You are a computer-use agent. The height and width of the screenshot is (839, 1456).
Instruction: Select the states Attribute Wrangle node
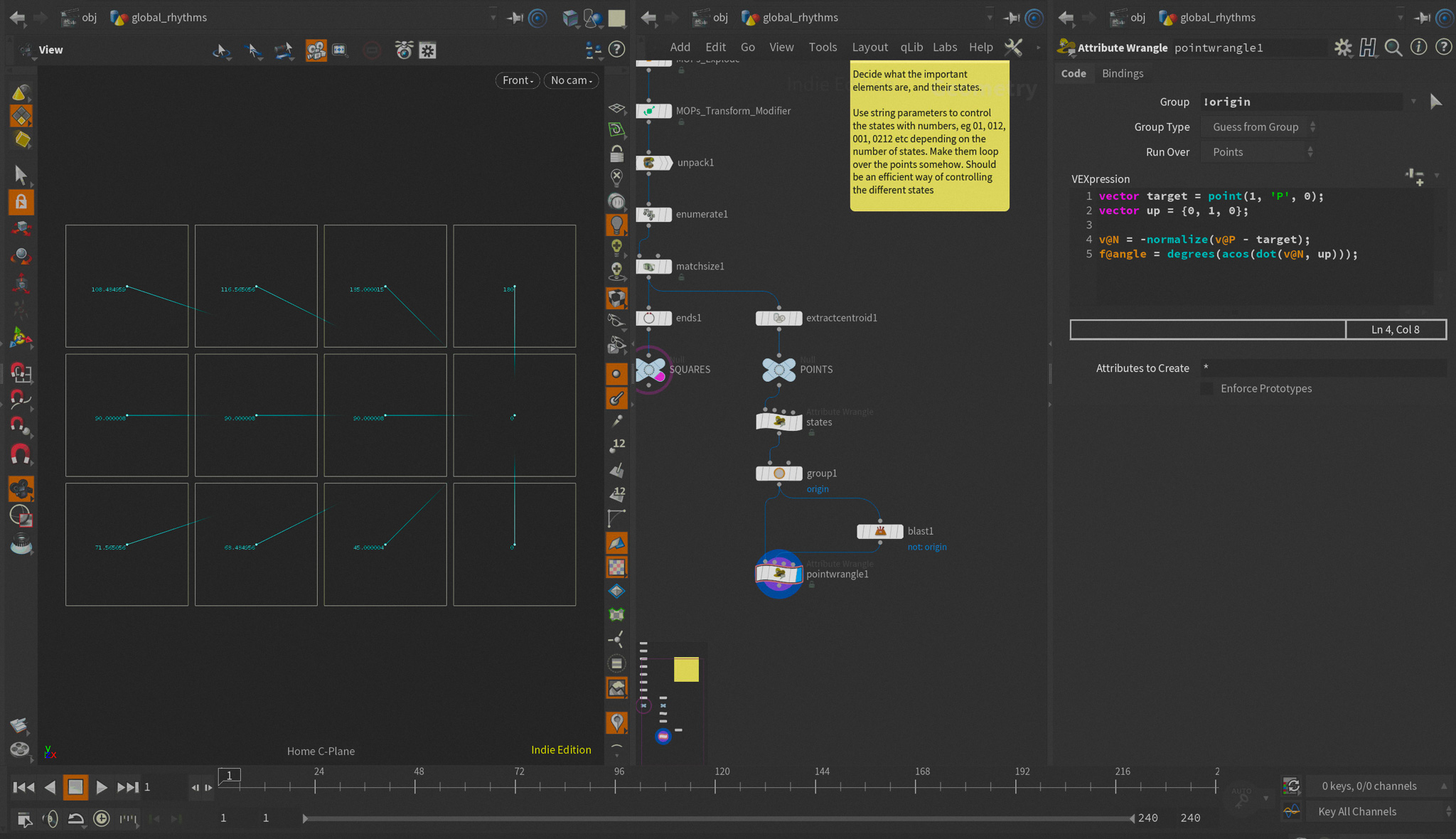point(779,422)
